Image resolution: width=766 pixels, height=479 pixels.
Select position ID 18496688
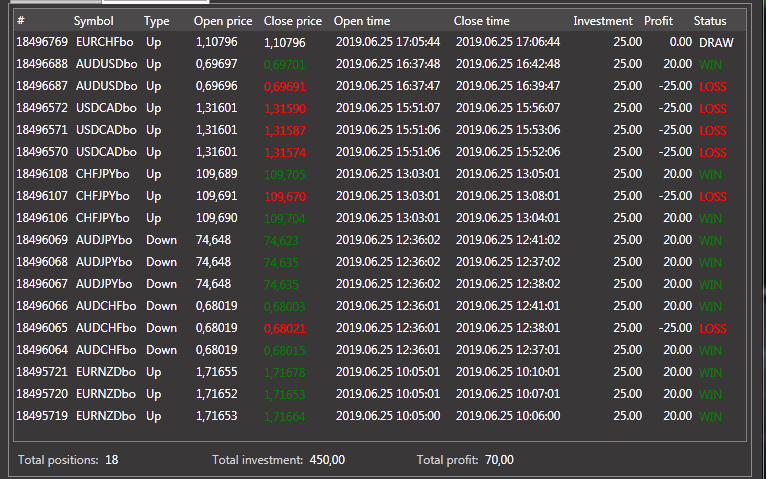(x=42, y=65)
